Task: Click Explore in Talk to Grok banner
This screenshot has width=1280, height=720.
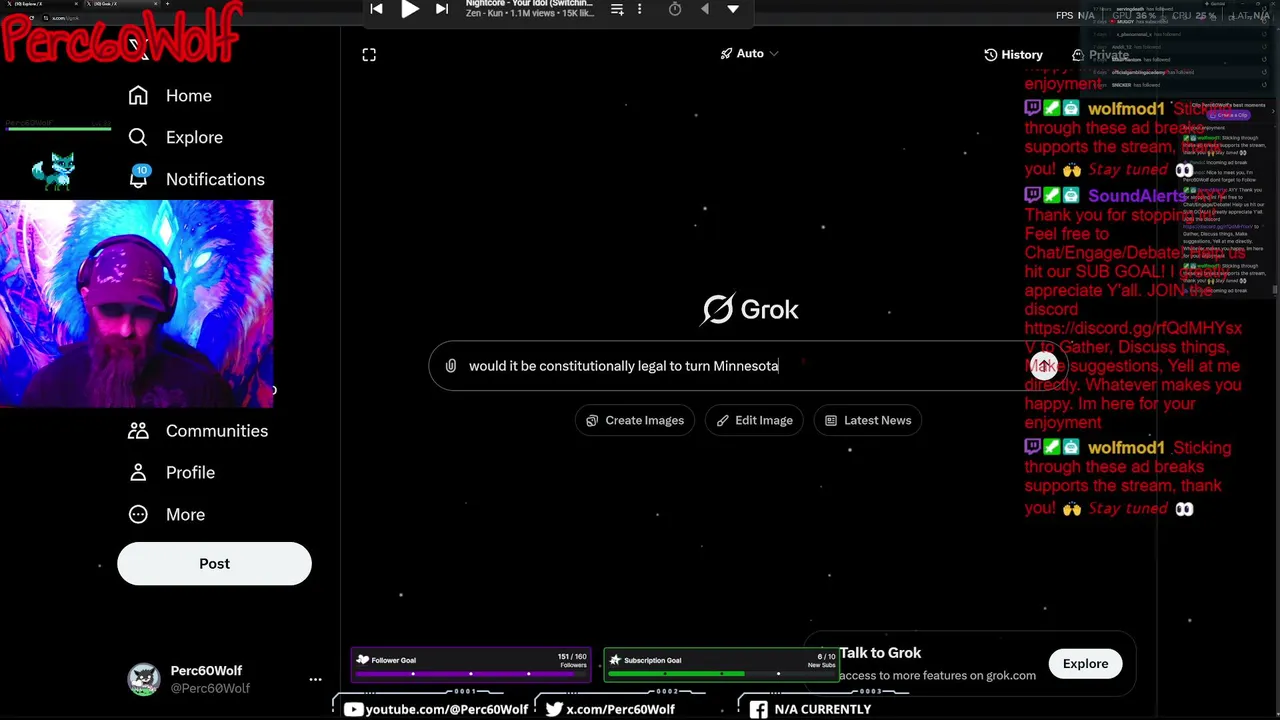Action: [1085, 664]
